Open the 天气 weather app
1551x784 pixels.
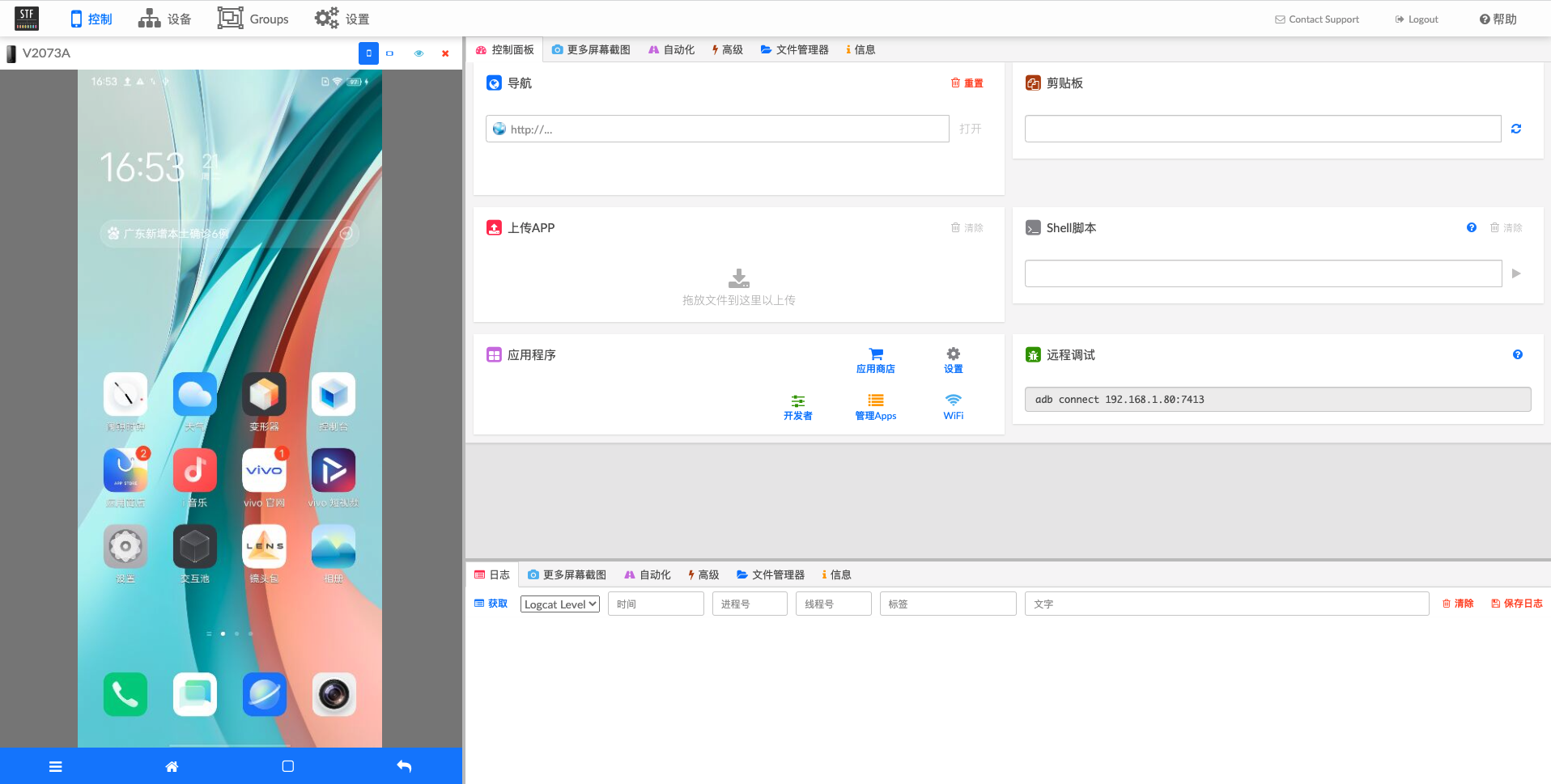pos(195,394)
